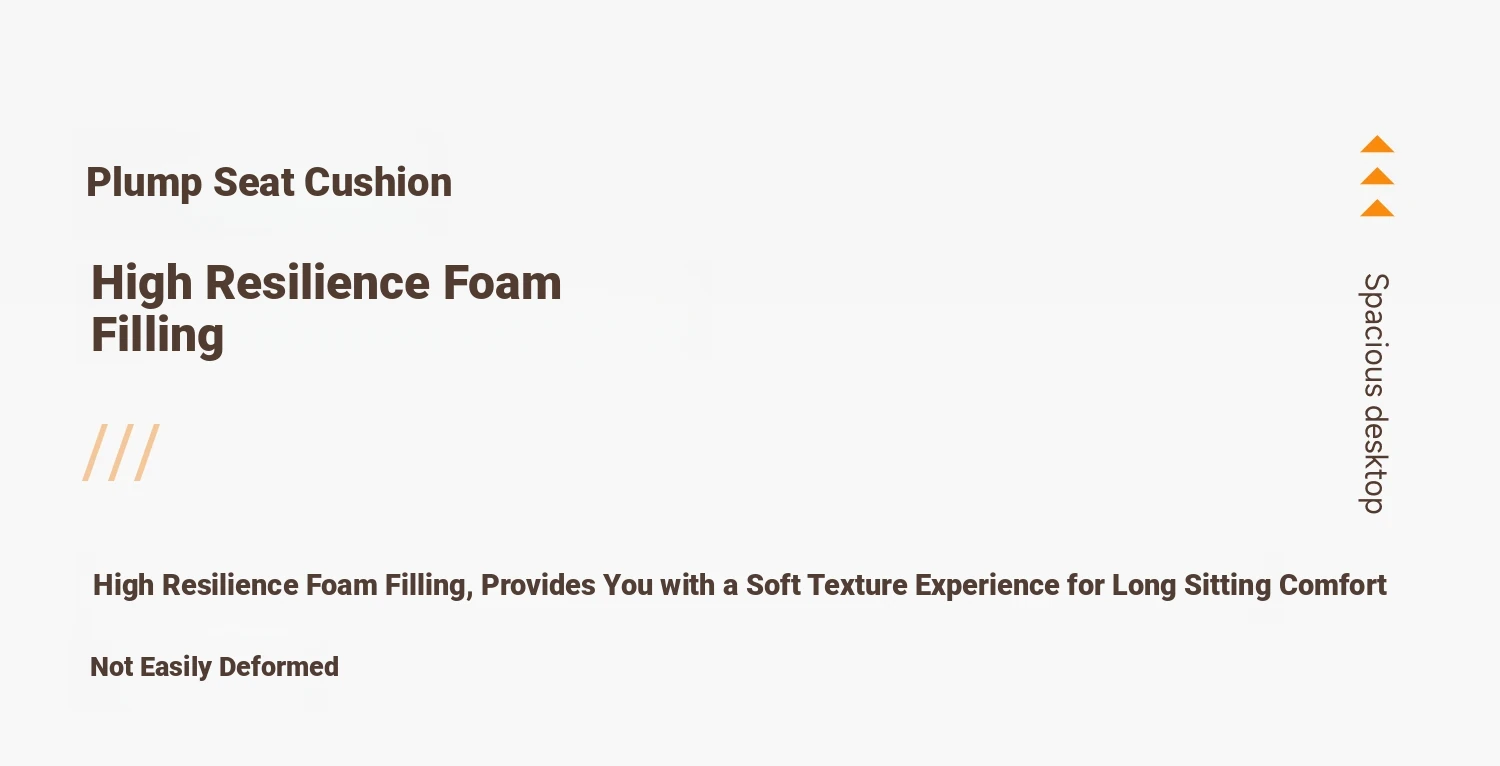Click the word "Spacious" in the vertical label
1500x766 pixels.
(1376, 334)
